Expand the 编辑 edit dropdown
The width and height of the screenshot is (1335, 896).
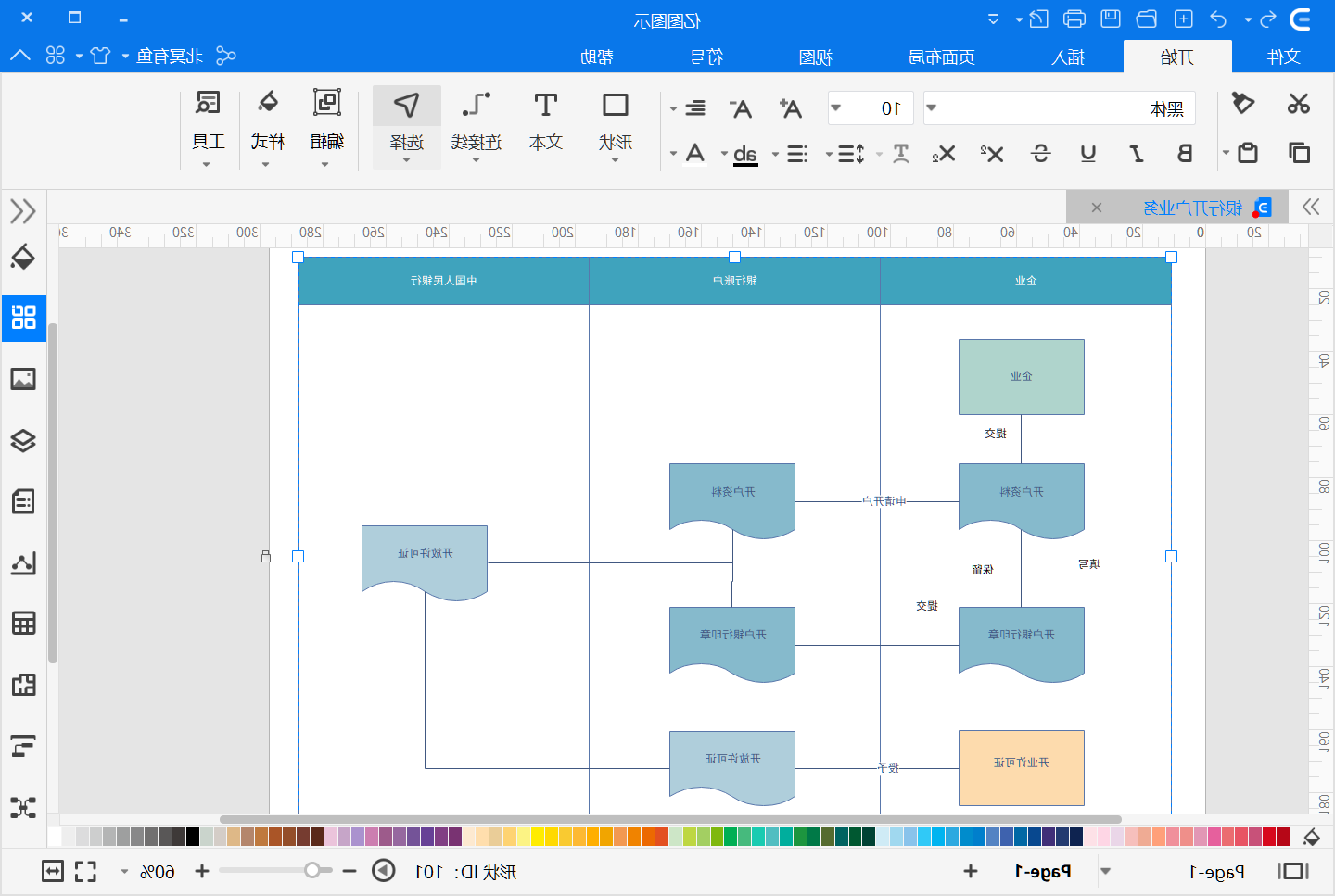coord(326,129)
